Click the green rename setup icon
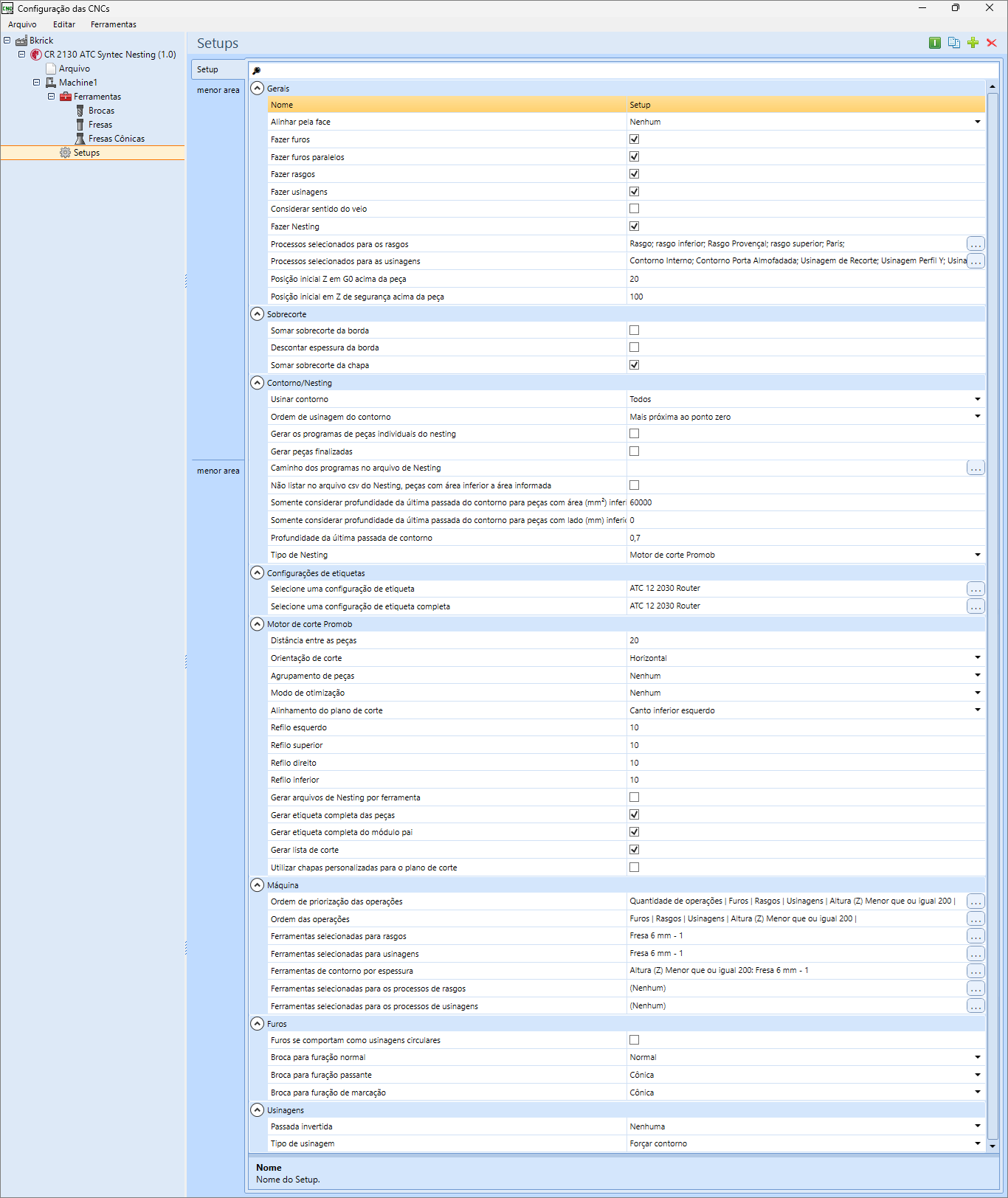The width and height of the screenshot is (1008, 1198). [935, 43]
